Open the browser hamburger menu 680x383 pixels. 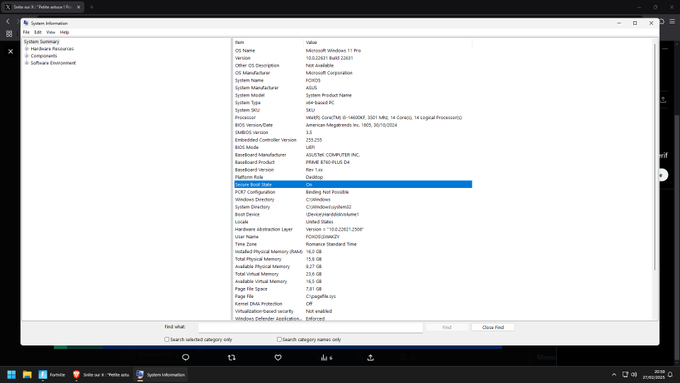point(672,21)
